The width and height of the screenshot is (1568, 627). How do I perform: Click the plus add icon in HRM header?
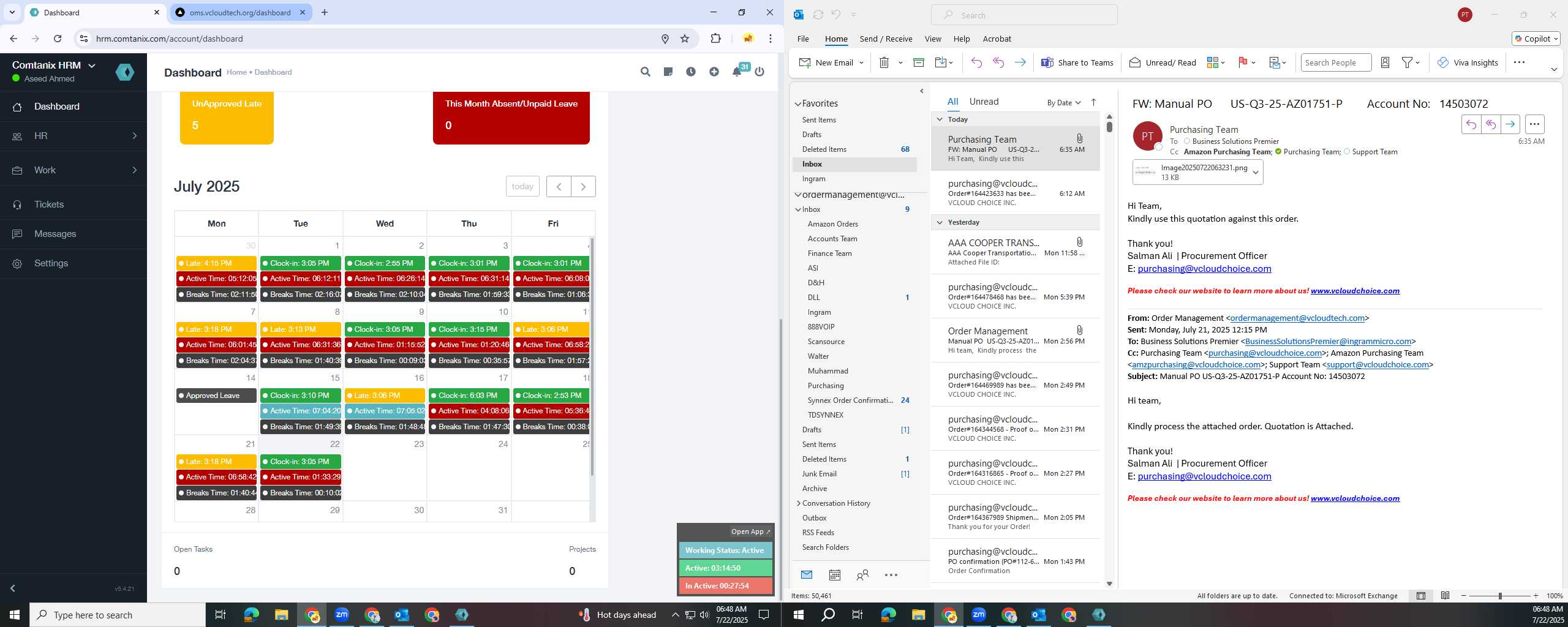click(x=714, y=72)
